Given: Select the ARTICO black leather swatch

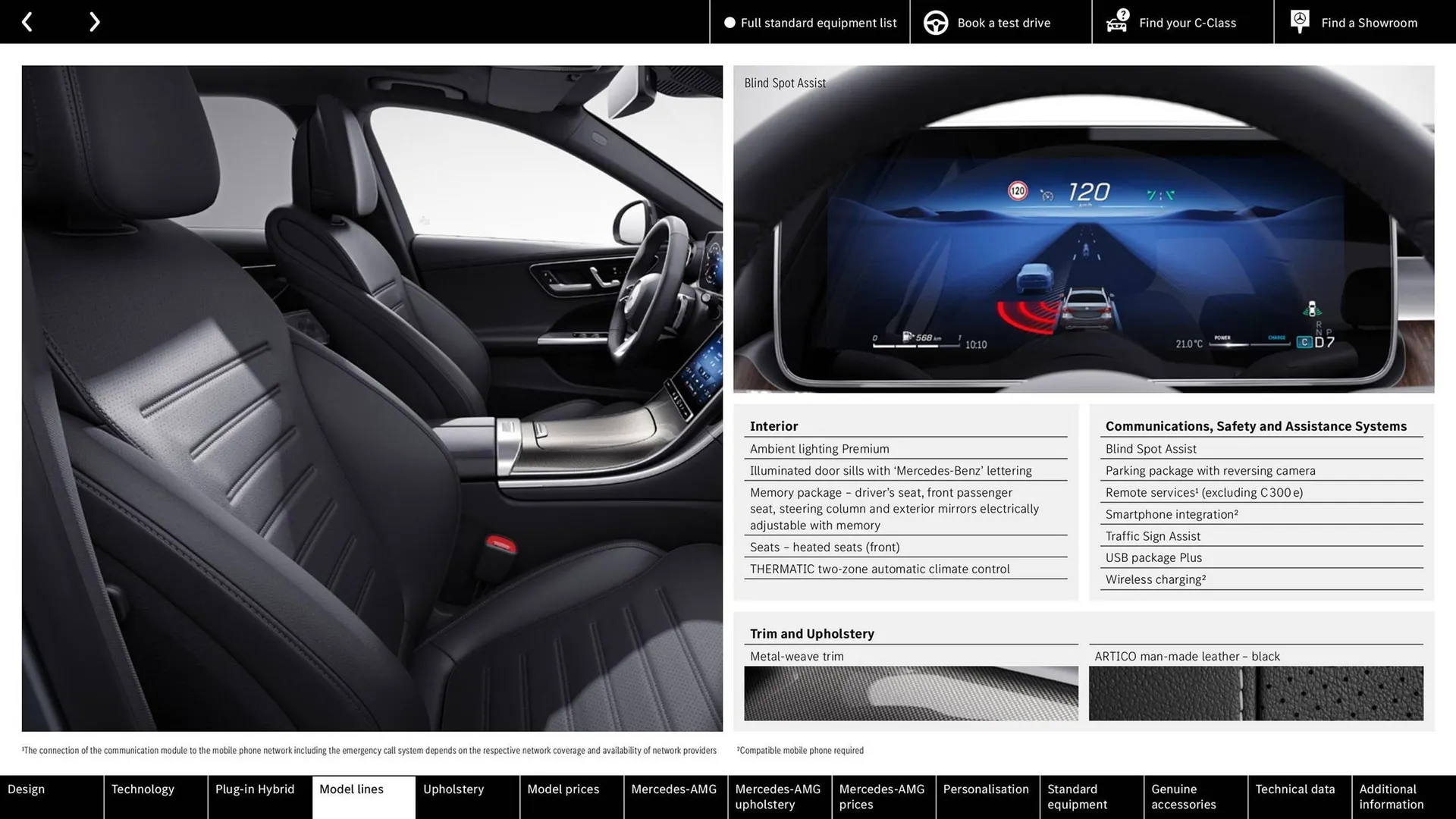Looking at the screenshot, I should coord(1256,692).
